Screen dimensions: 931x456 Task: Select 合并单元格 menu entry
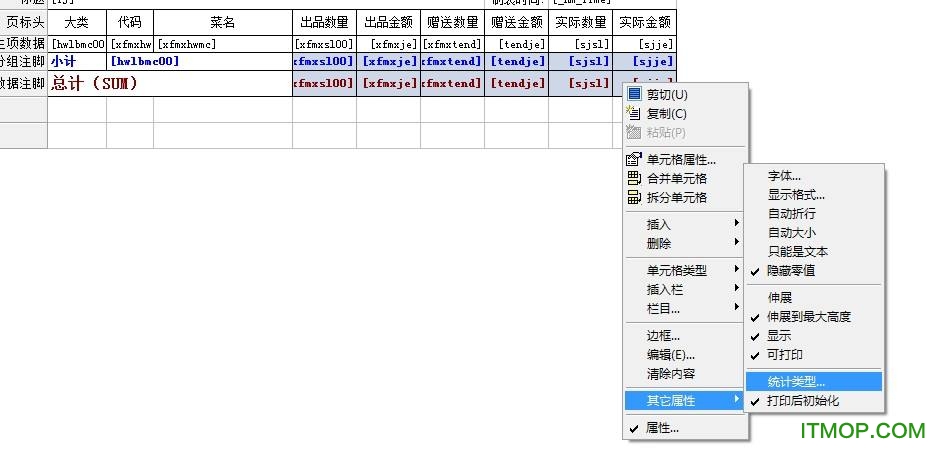point(685,179)
